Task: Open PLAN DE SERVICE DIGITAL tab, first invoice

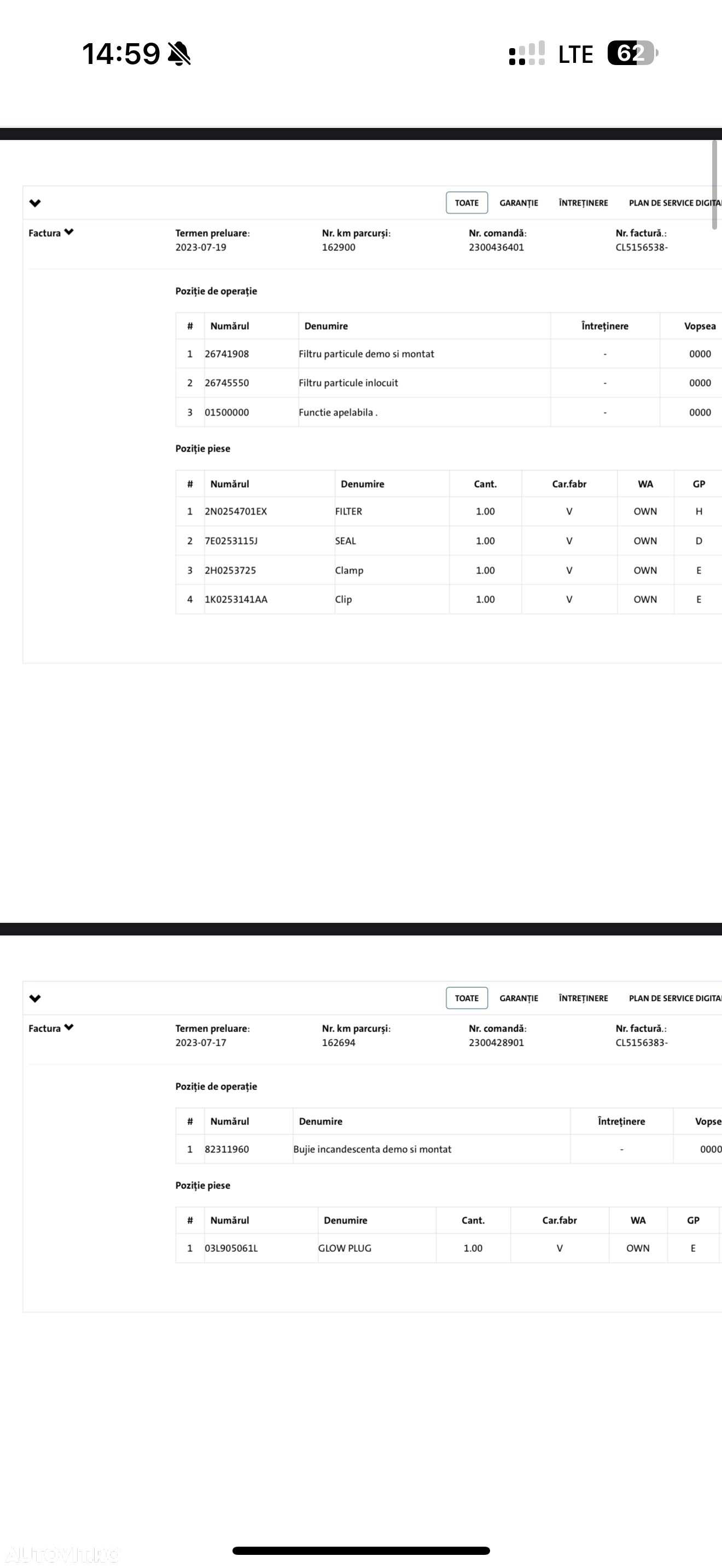Action: [675, 203]
